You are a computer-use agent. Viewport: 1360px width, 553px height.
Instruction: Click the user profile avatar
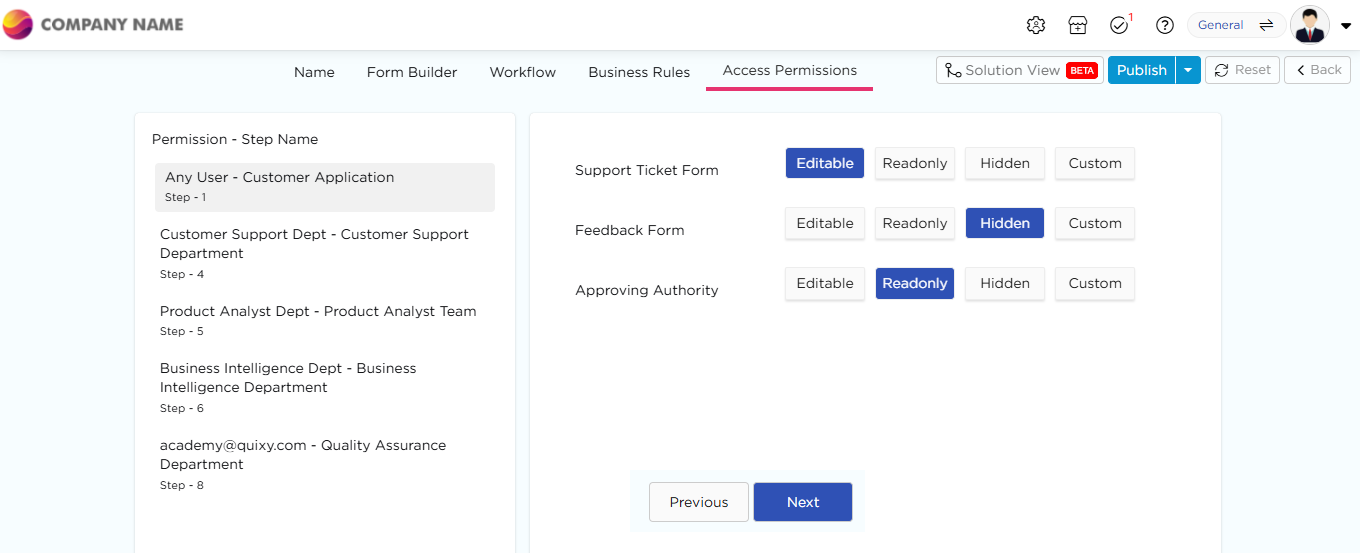click(1309, 25)
